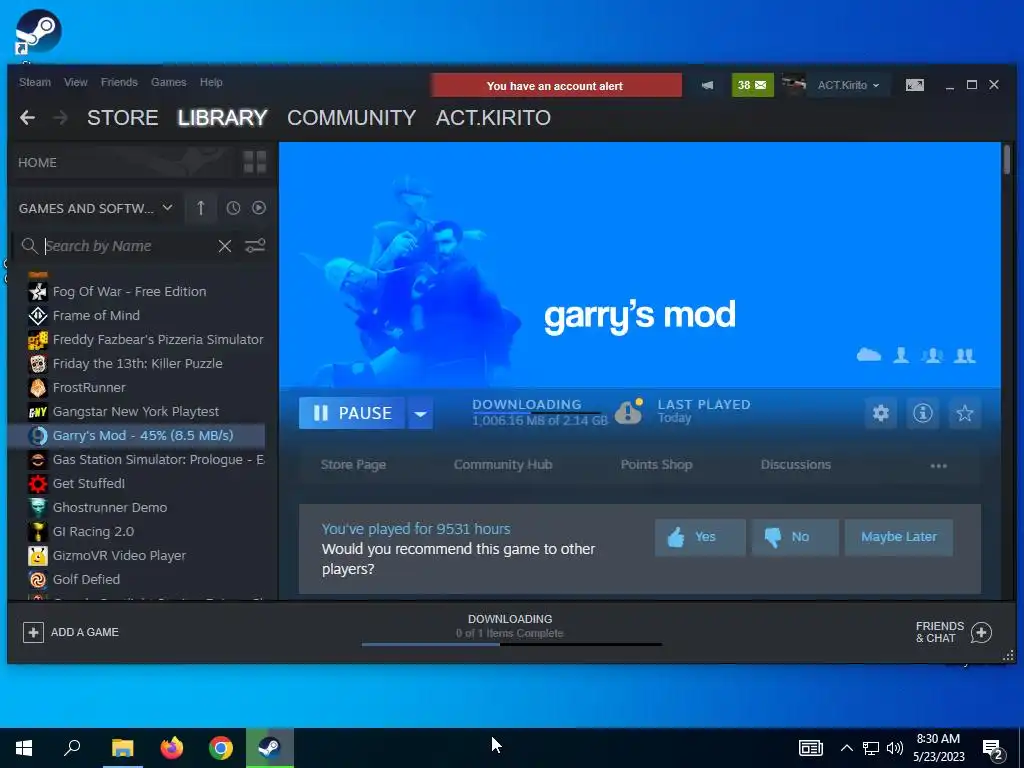Click the Add a Game plus icon

point(33,632)
